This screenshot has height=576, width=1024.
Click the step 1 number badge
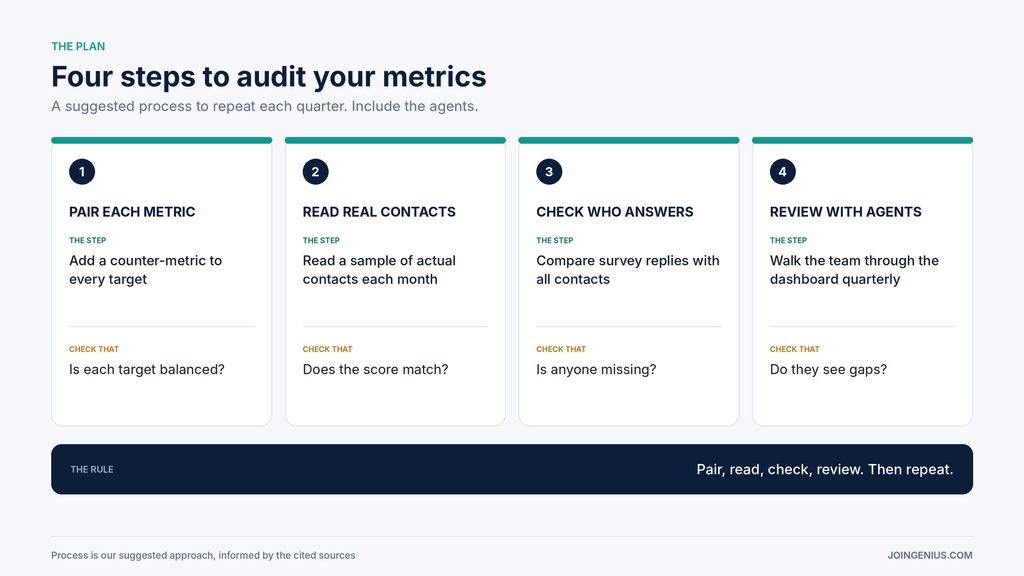coord(82,172)
